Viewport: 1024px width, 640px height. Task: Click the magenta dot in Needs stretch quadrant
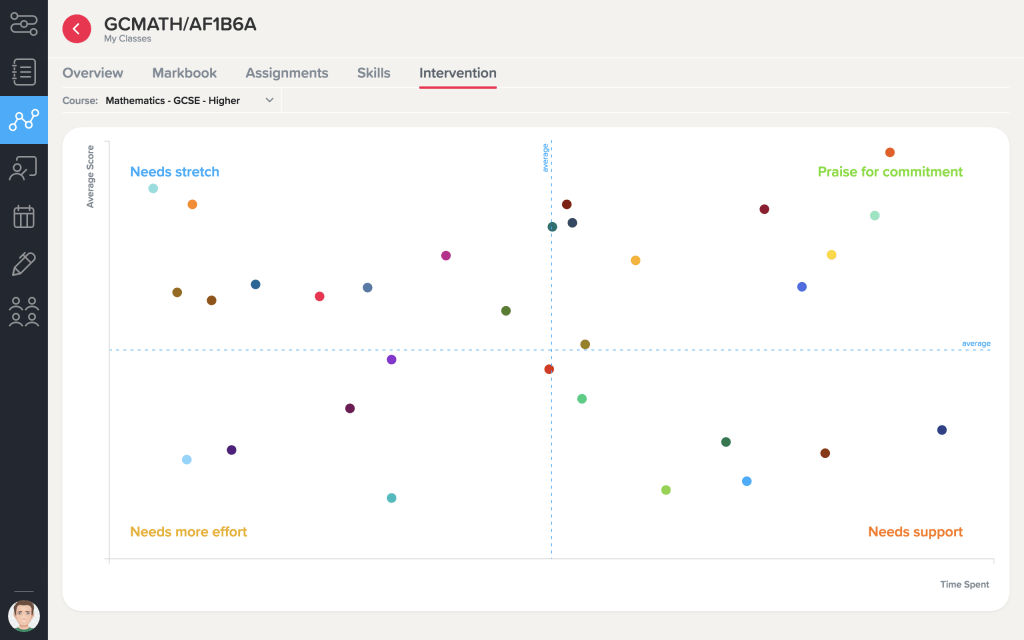click(x=446, y=256)
